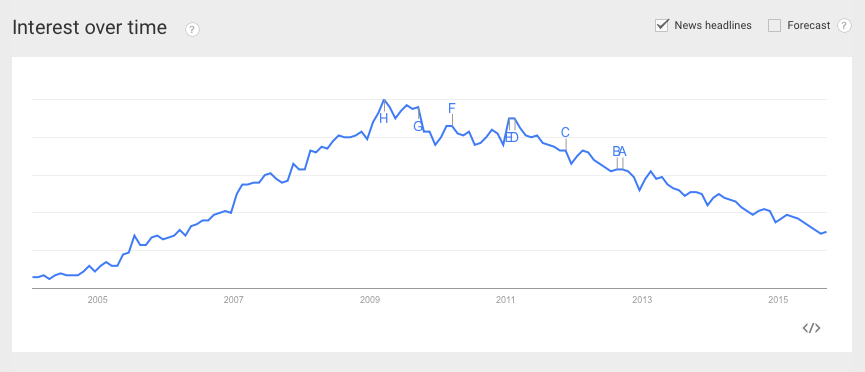This screenshot has height=372, width=865.
Task: Click the 2011 axis label
Action: (505, 300)
